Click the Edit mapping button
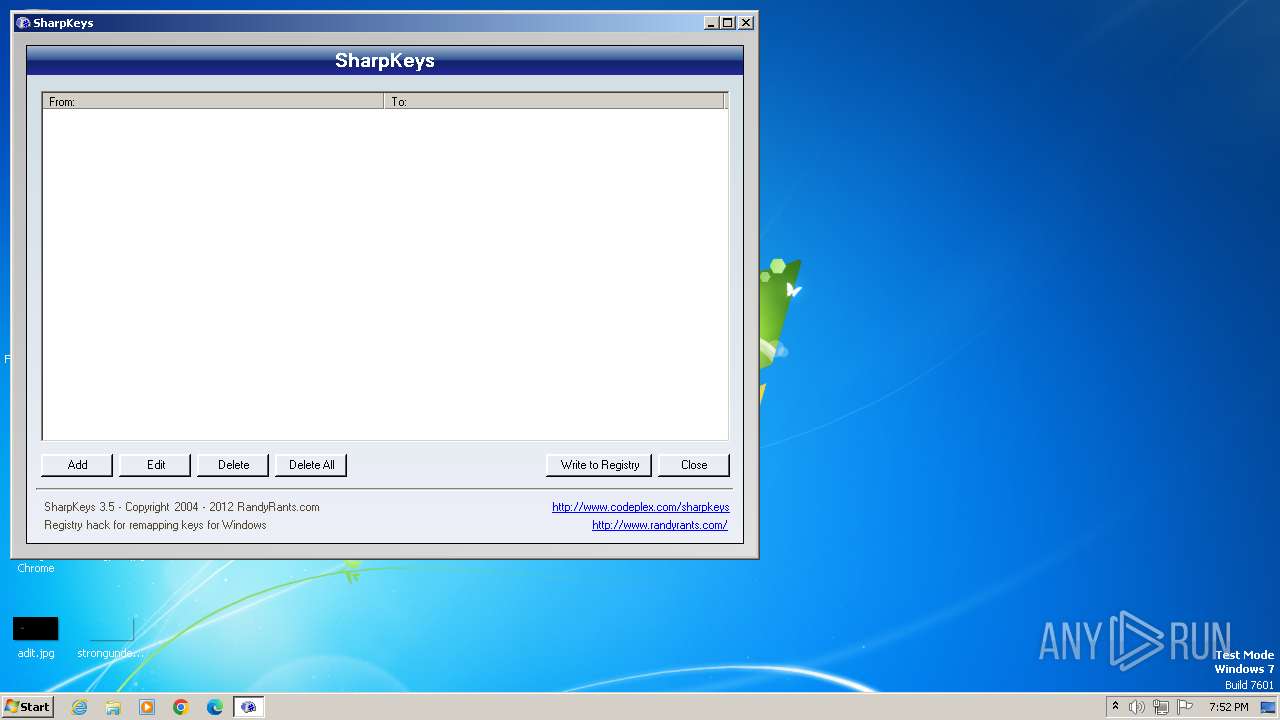Screen dimensions: 1280x720 (155, 465)
